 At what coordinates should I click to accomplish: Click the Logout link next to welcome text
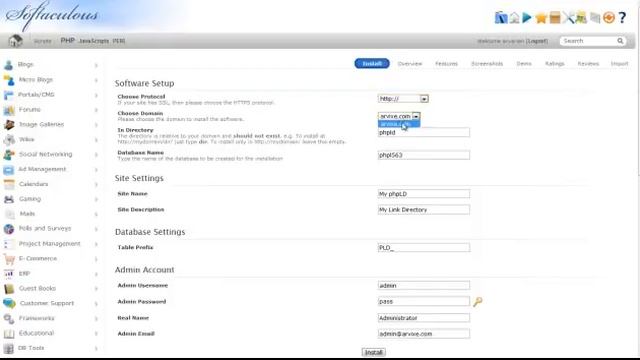pyautogui.click(x=537, y=41)
